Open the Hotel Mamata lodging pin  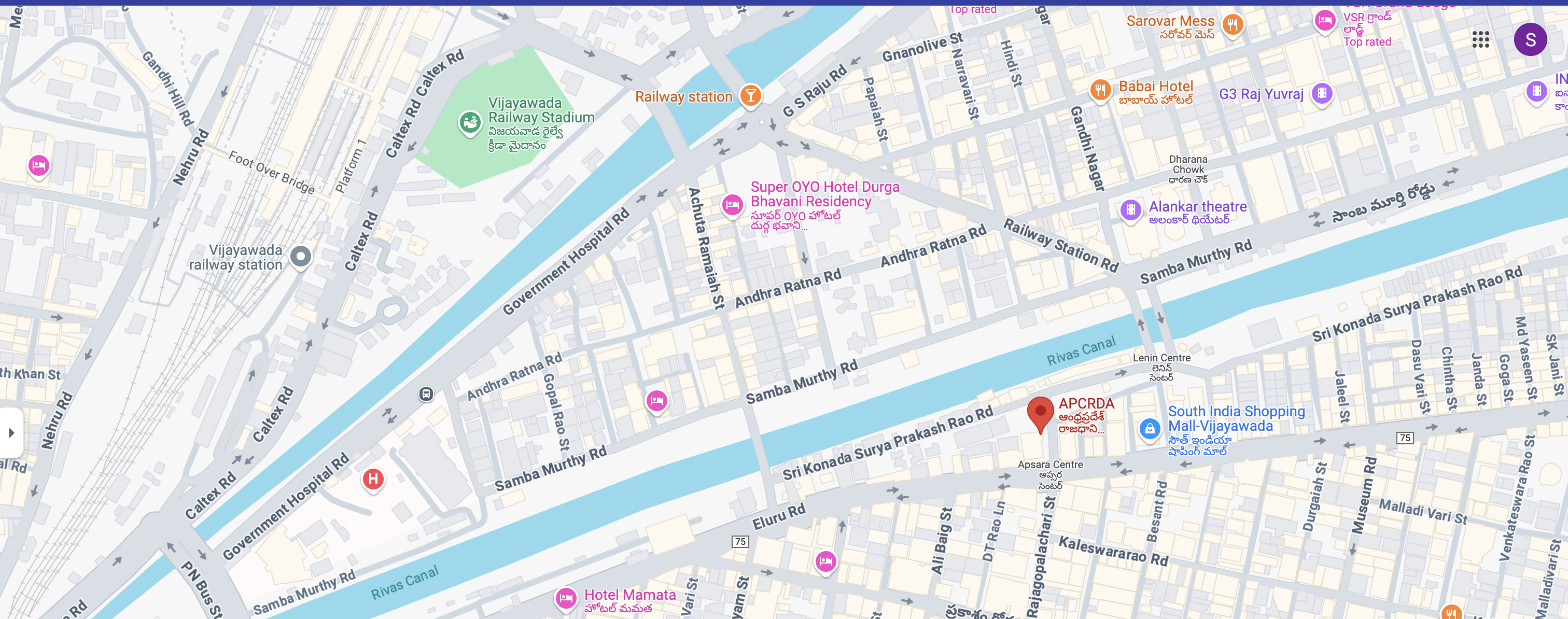click(x=566, y=598)
